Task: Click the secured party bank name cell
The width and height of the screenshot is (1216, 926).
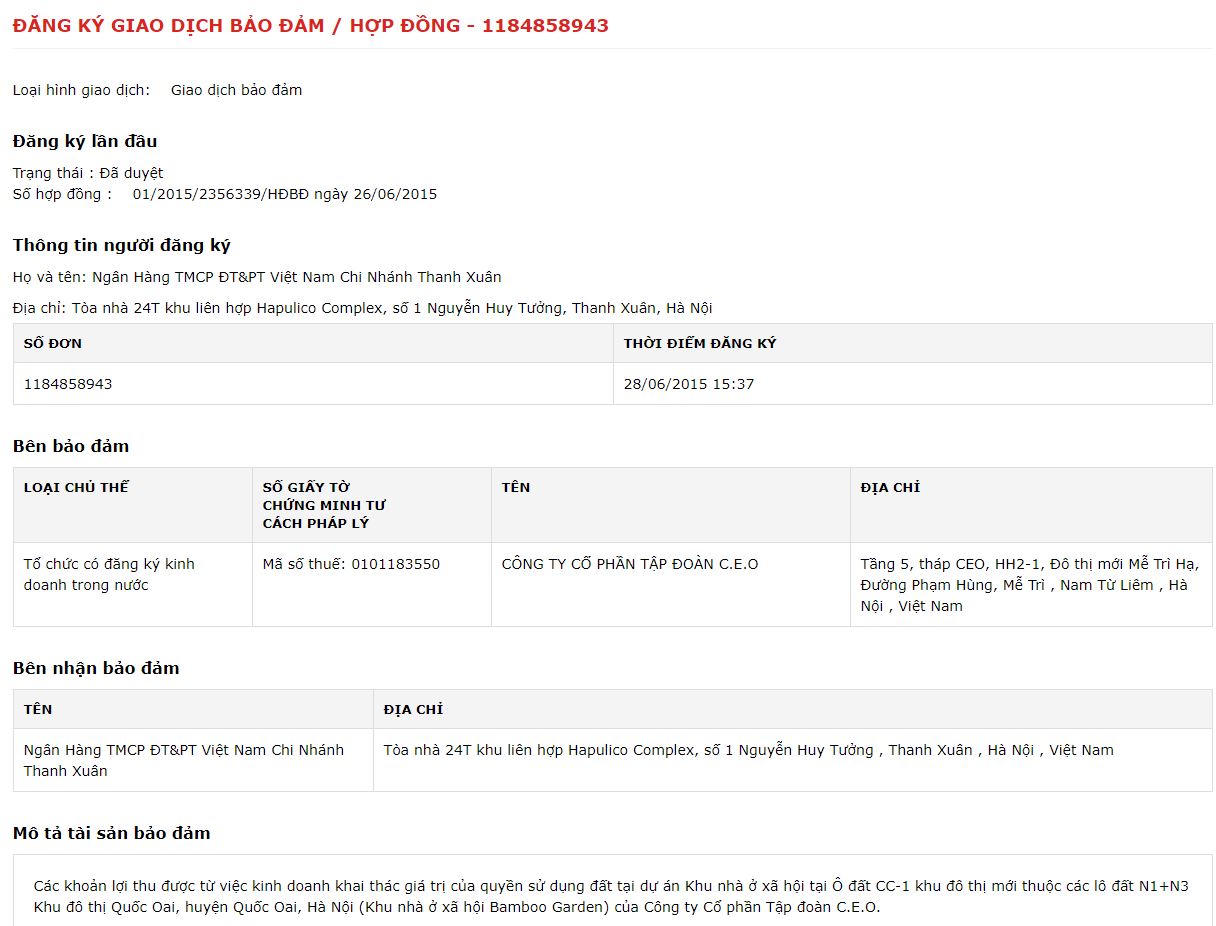Action: point(184,760)
